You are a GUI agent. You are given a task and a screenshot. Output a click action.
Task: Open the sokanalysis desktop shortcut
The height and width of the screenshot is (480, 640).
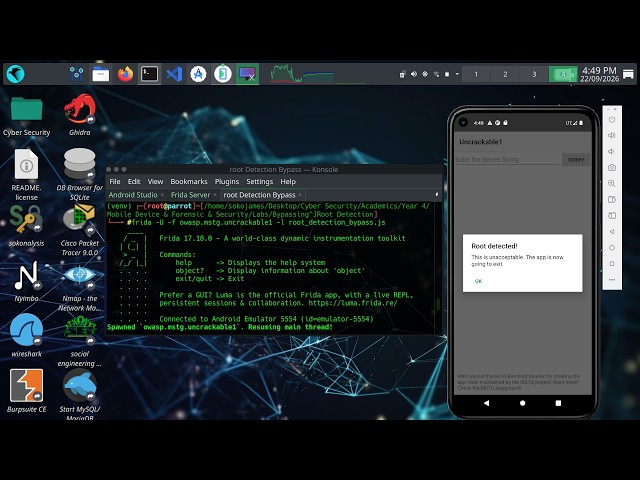tap(27, 226)
